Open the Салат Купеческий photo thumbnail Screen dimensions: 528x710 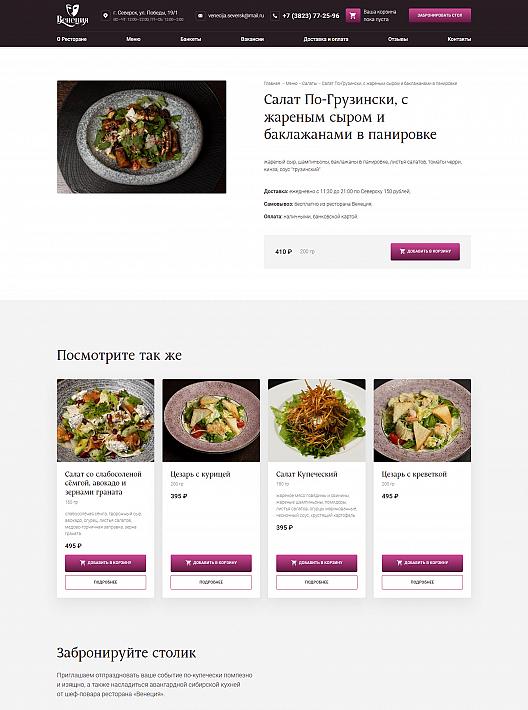click(317, 420)
